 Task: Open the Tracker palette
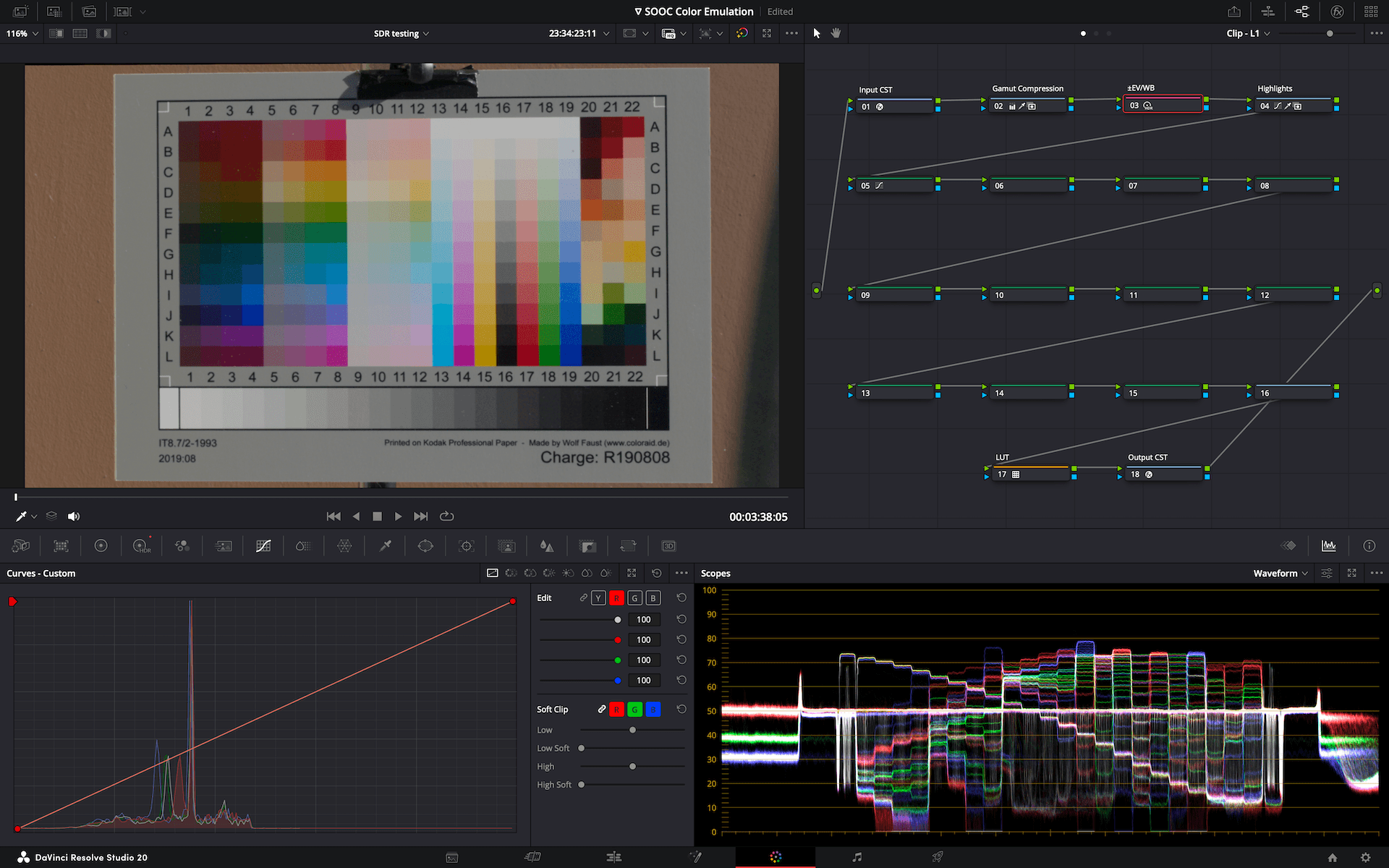467,546
